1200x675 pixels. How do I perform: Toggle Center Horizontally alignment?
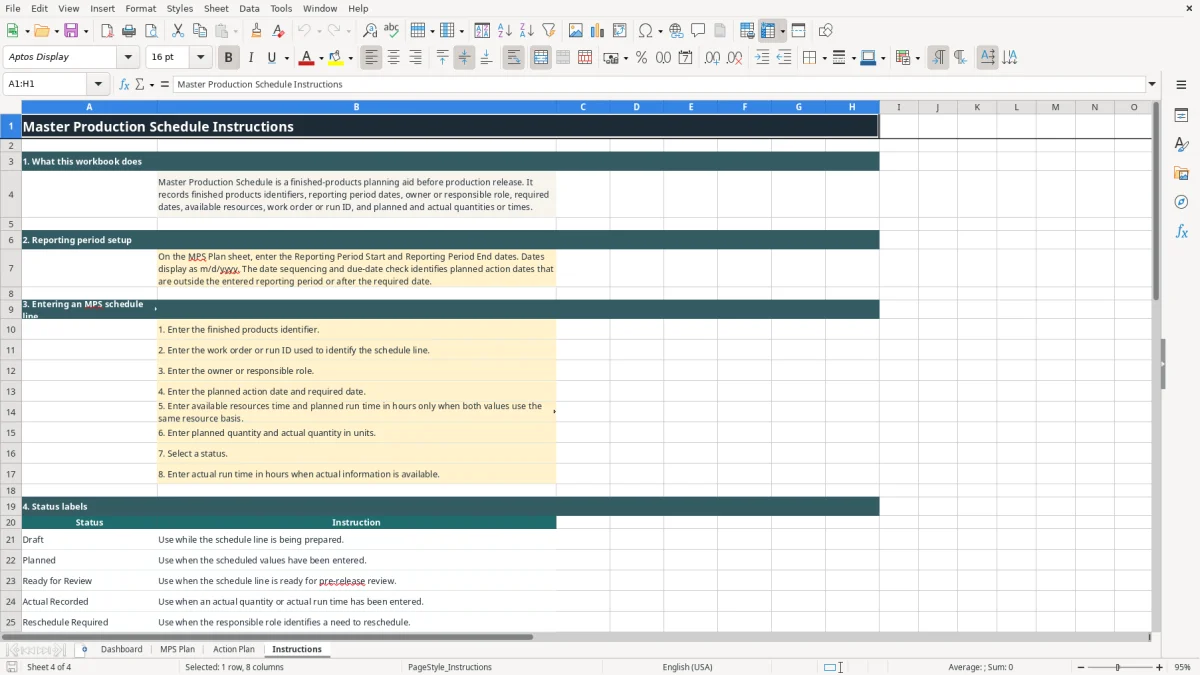pos(393,58)
